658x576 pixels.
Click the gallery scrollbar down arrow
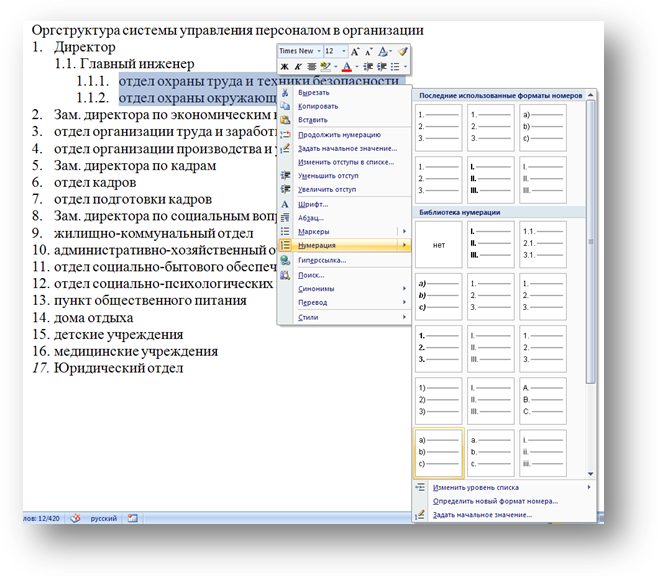click(x=590, y=474)
